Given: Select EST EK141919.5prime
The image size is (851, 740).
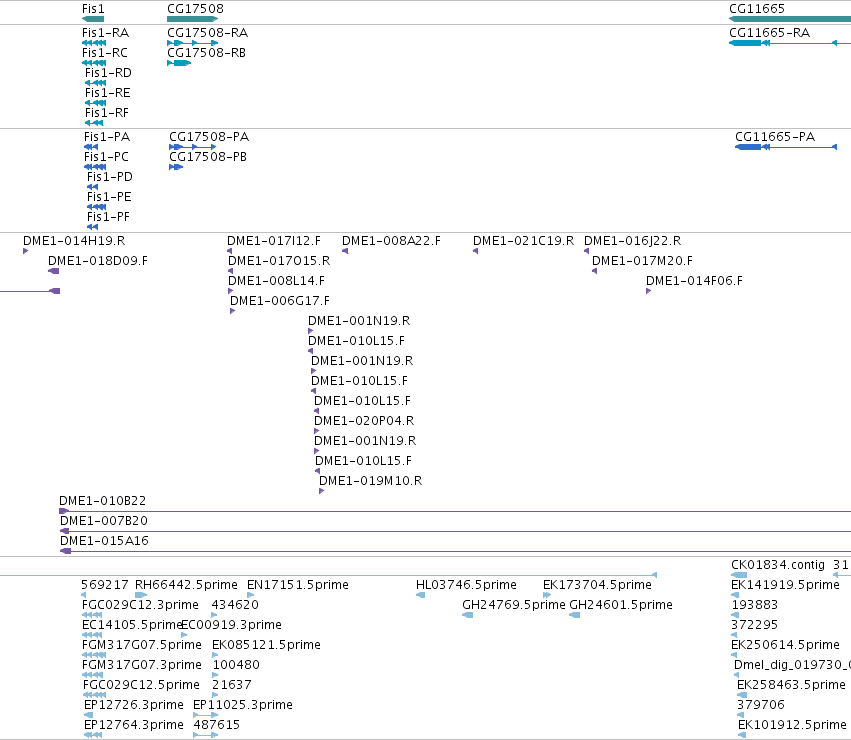Looking at the screenshot, I should (x=785, y=585).
